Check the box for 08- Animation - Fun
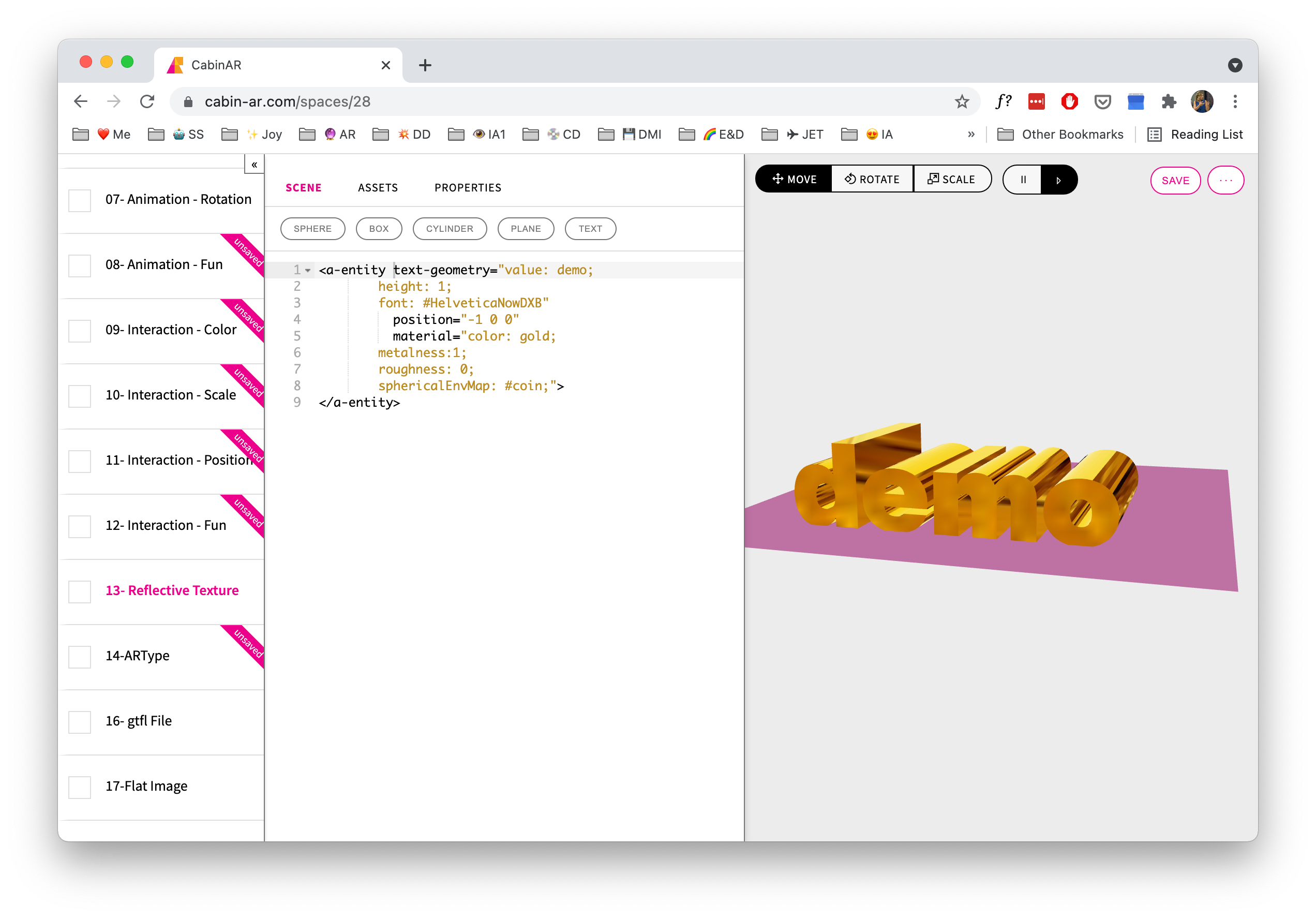 click(80, 265)
